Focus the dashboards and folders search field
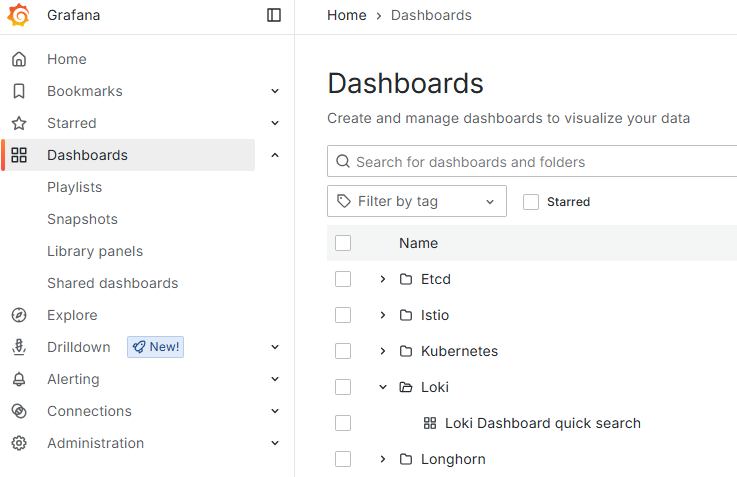 540,161
